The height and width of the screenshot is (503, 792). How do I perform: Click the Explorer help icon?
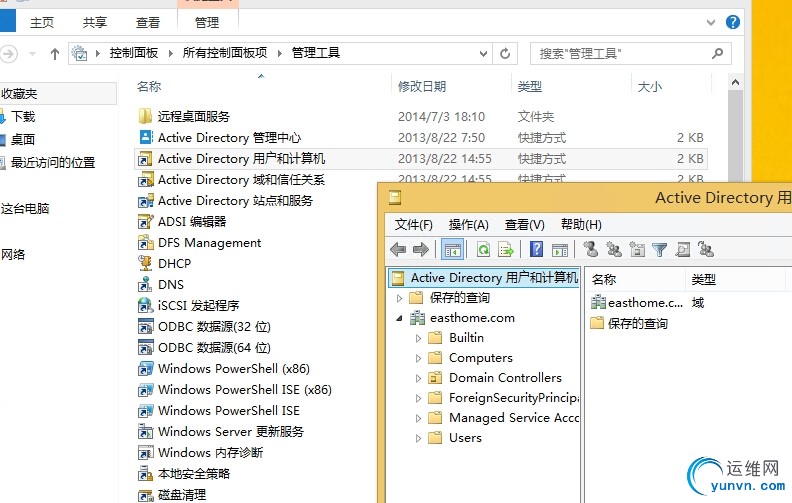732,22
